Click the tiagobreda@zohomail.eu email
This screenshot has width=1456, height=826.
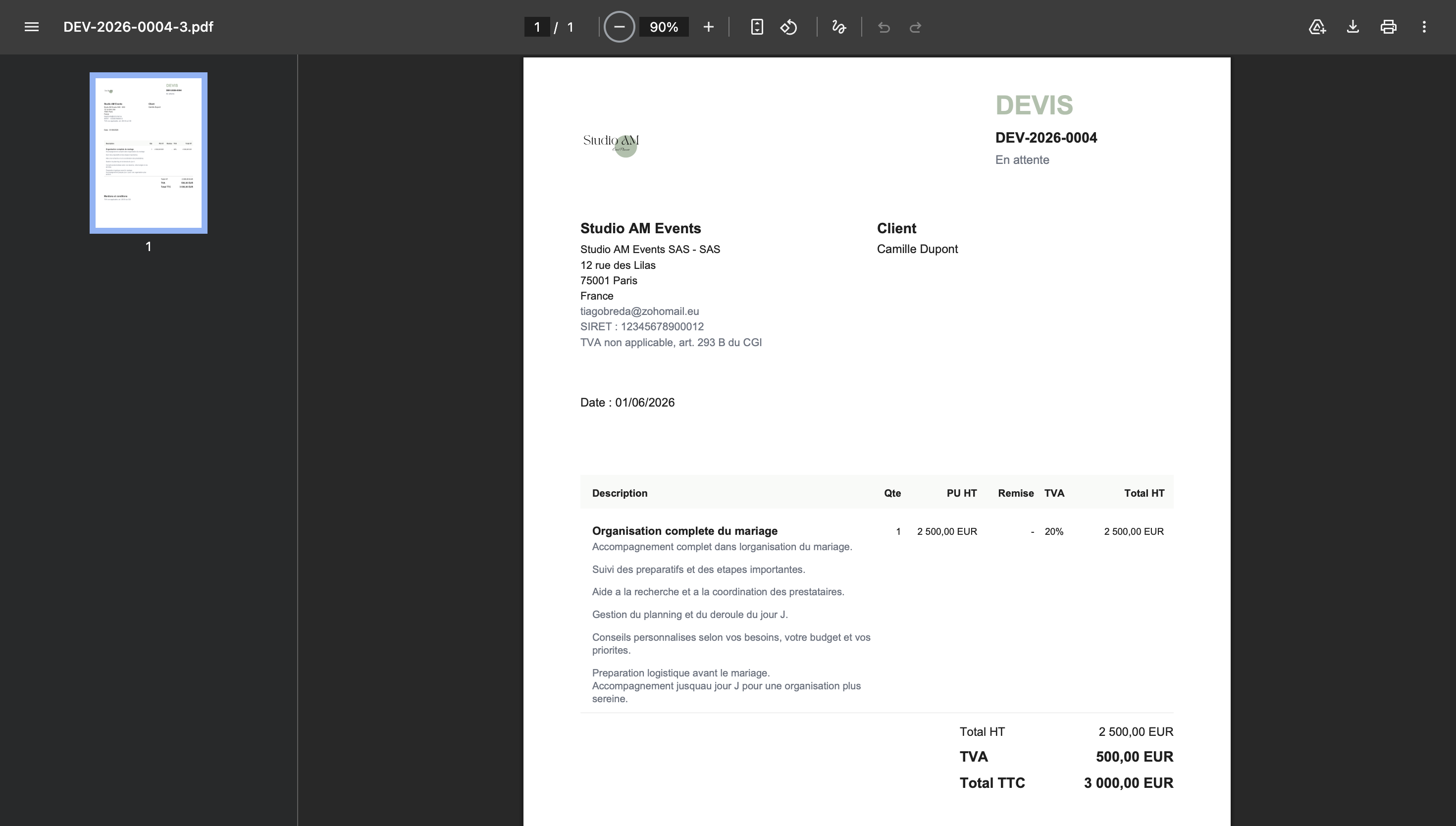[x=639, y=311]
